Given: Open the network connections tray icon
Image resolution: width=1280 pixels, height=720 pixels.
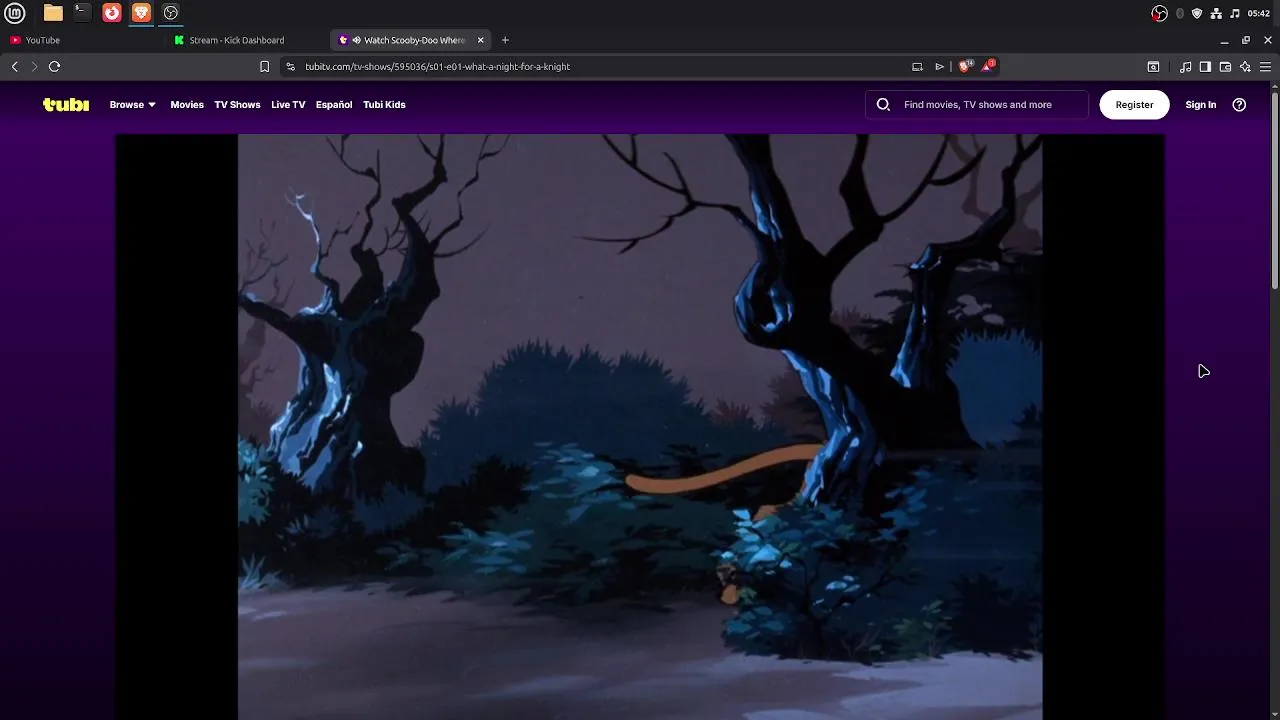Looking at the screenshot, I should pyautogui.click(x=1216, y=13).
